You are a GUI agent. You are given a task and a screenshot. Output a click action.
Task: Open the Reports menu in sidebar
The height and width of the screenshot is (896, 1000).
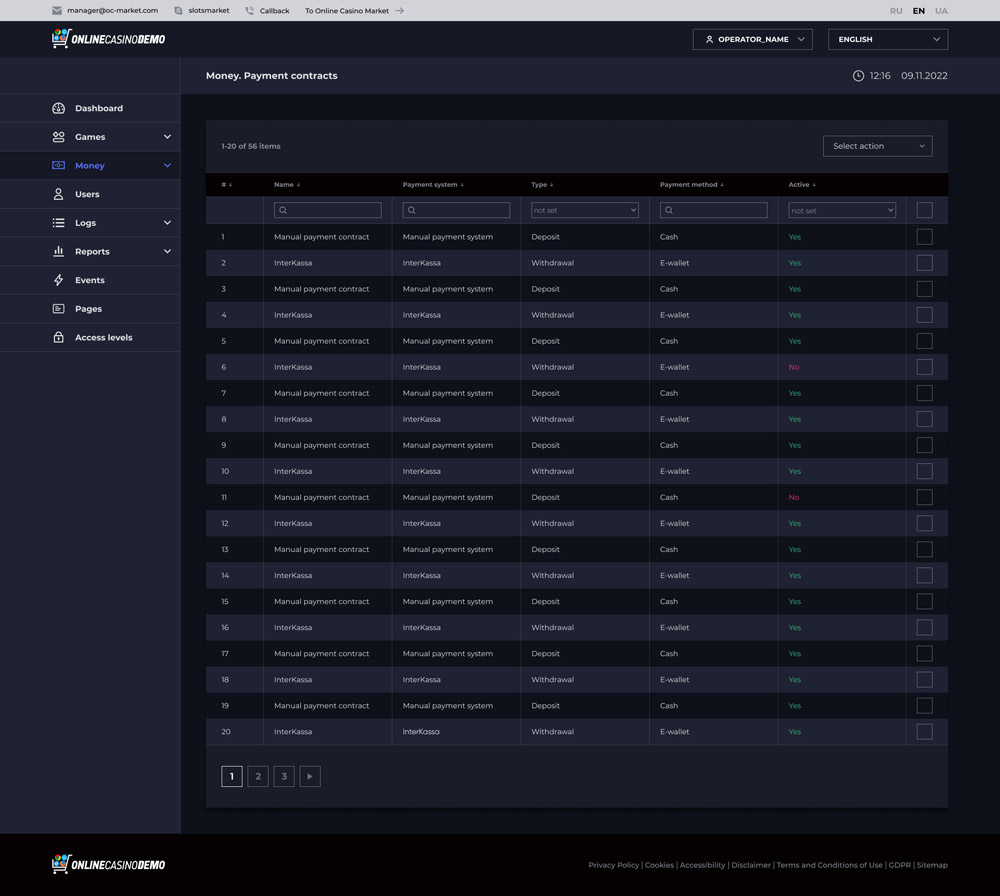pyautogui.click(x=90, y=251)
